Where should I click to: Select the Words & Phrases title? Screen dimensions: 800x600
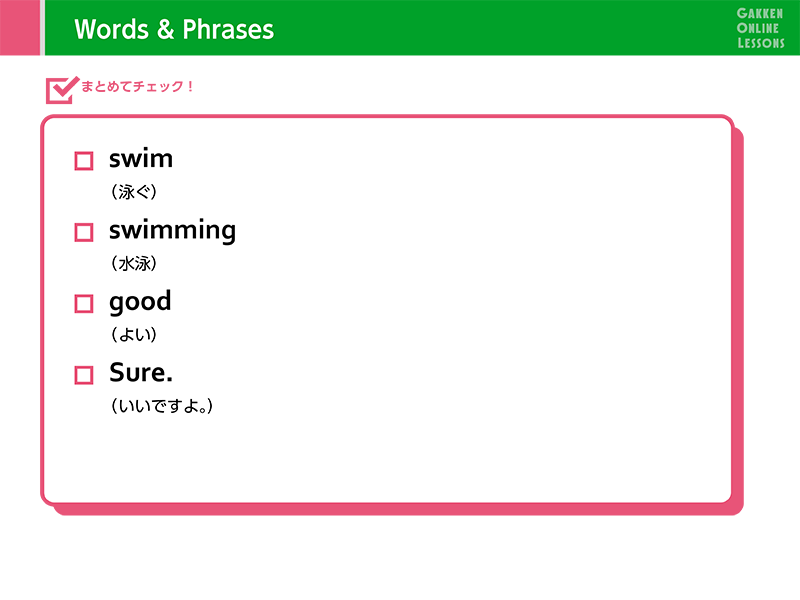[x=174, y=29]
